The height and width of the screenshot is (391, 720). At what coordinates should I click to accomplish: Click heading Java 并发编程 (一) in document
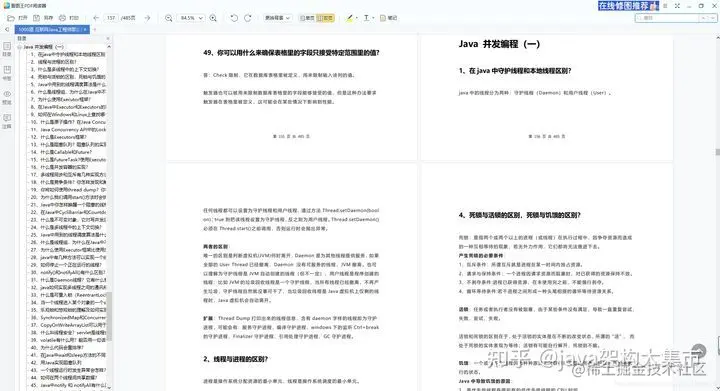pyautogui.click(x=499, y=44)
